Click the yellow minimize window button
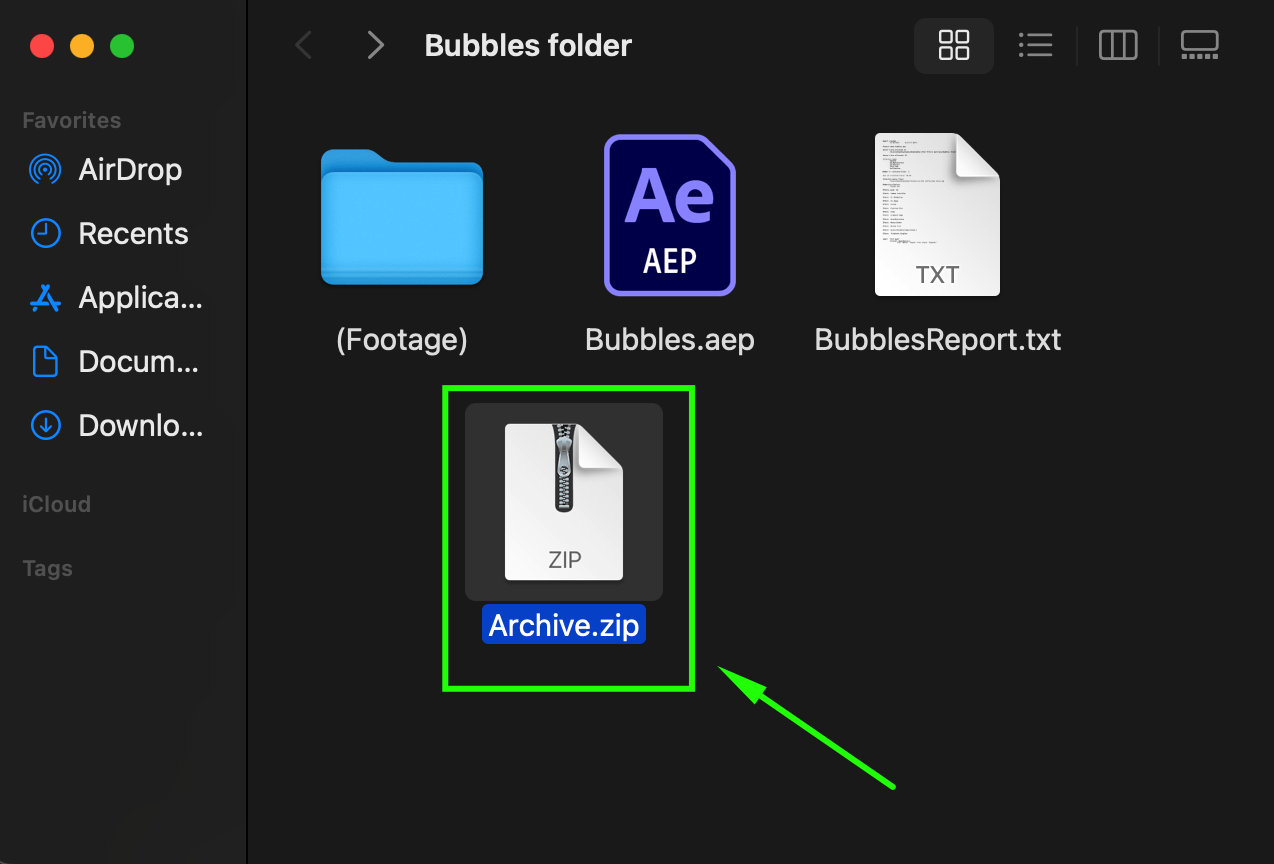Screen dimensions: 1274x864 81,46
